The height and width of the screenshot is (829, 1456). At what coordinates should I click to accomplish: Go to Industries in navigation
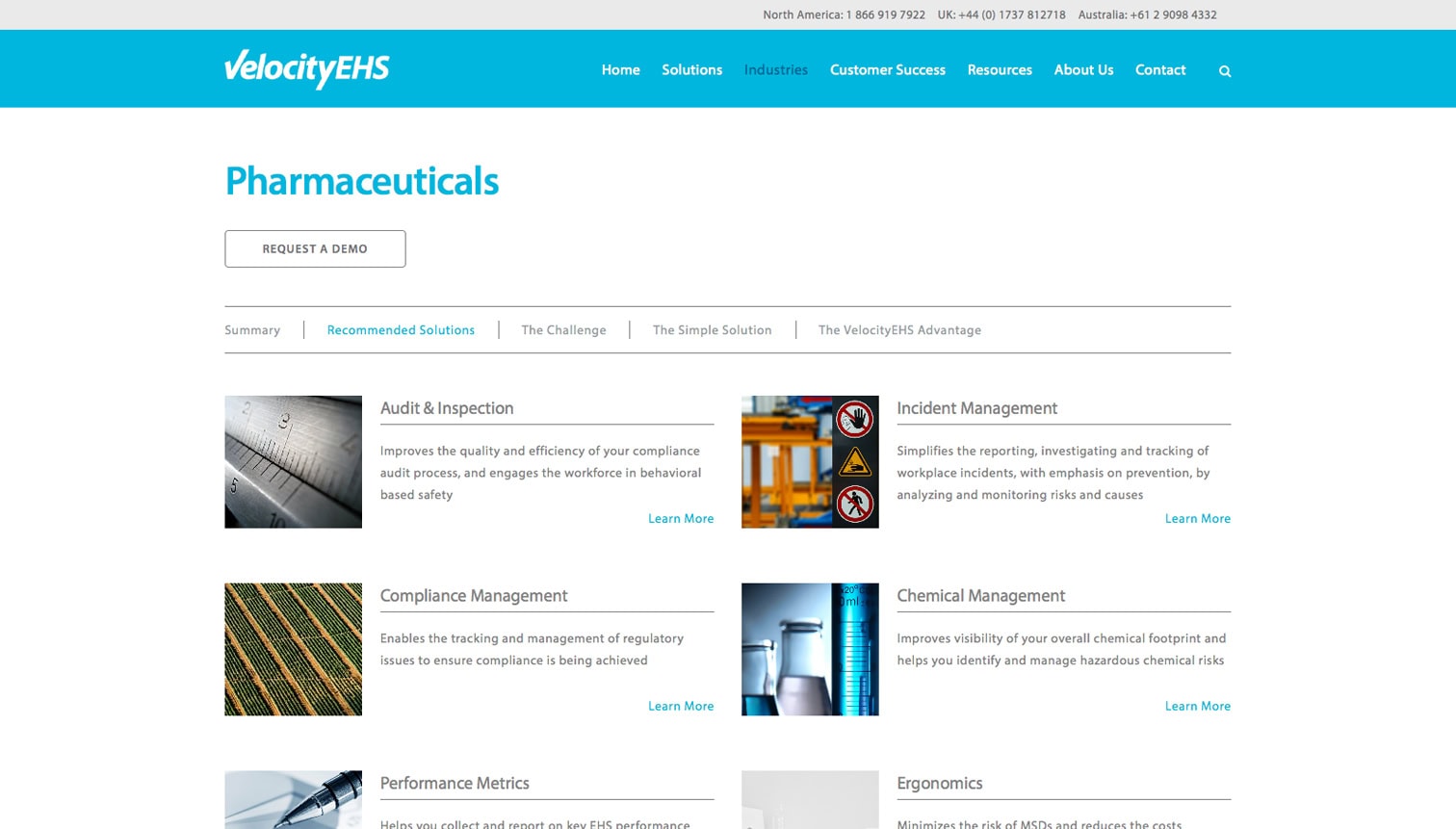775,70
